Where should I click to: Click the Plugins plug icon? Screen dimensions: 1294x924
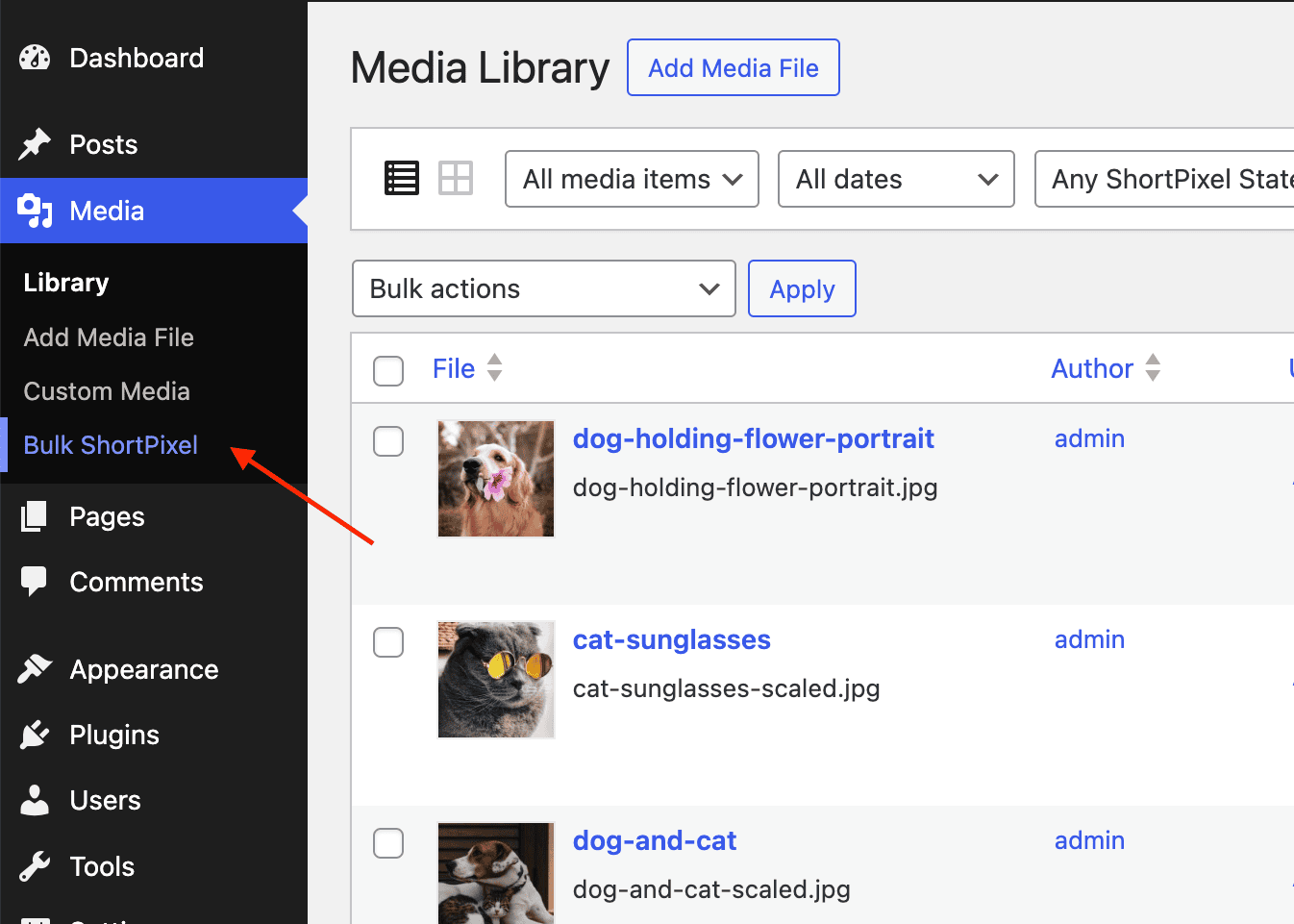pos(35,735)
